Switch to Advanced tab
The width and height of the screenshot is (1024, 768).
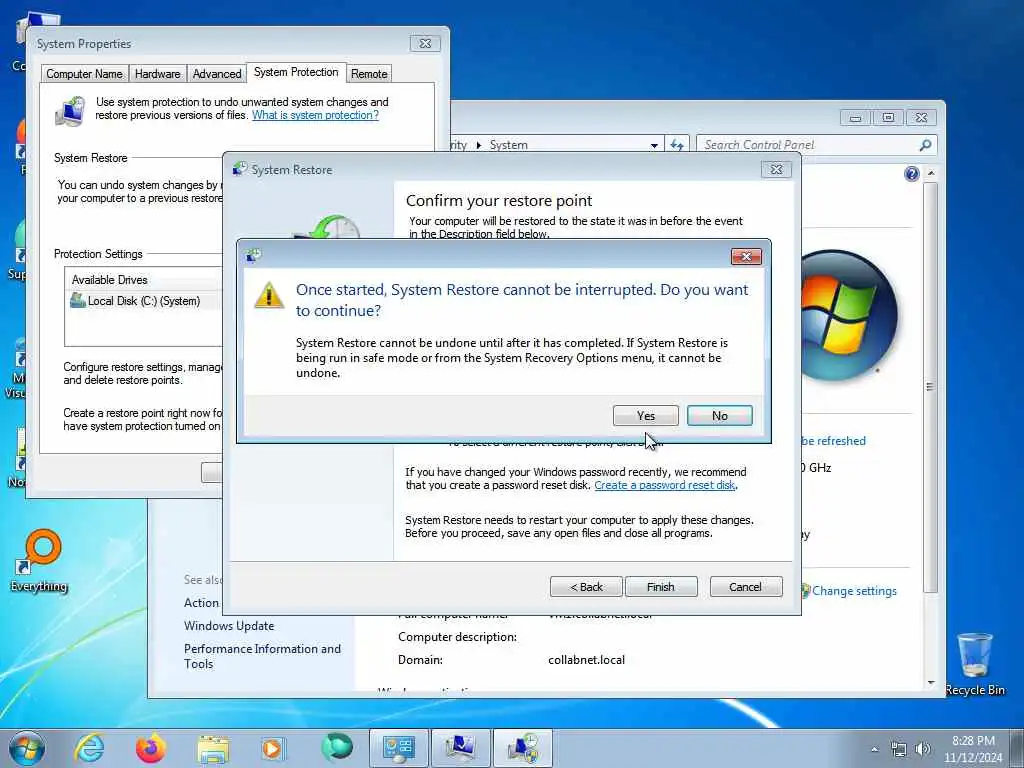(217, 74)
